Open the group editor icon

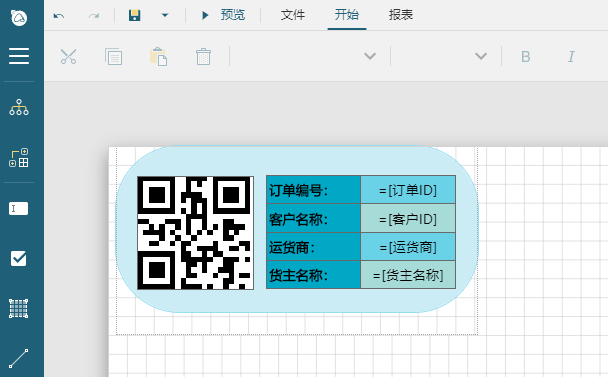coord(19,157)
